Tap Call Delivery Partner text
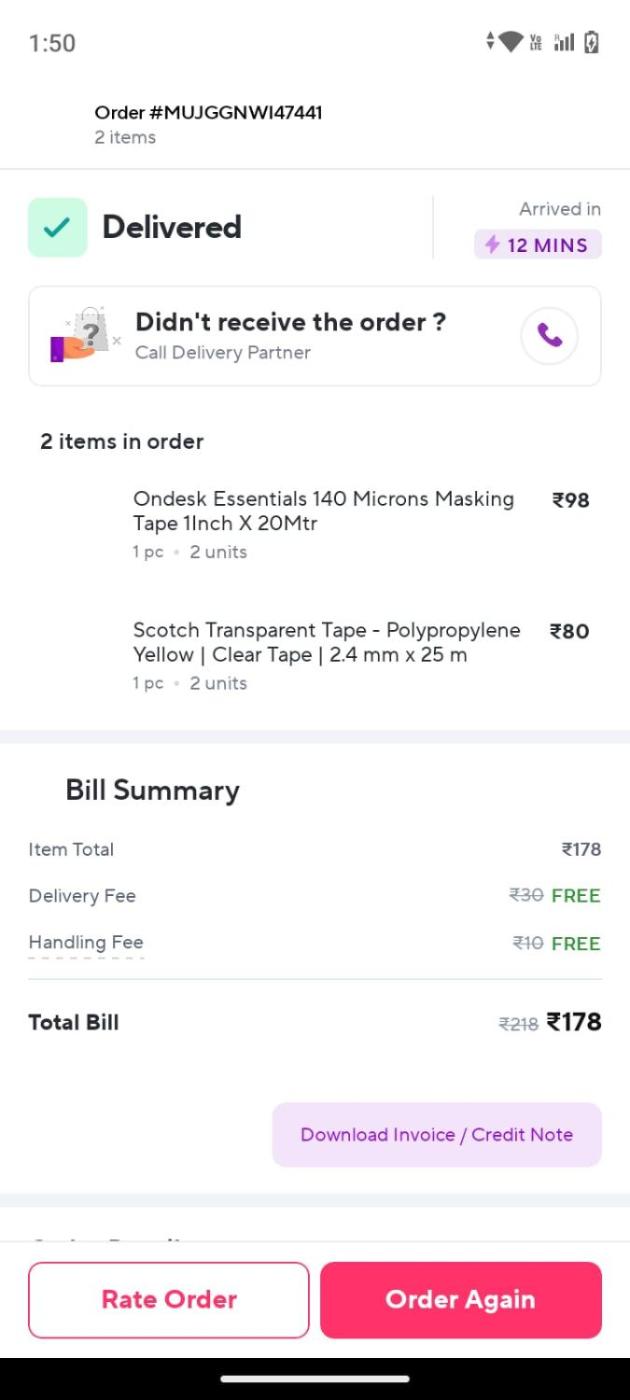The height and width of the screenshot is (1400, 630). click(x=223, y=353)
